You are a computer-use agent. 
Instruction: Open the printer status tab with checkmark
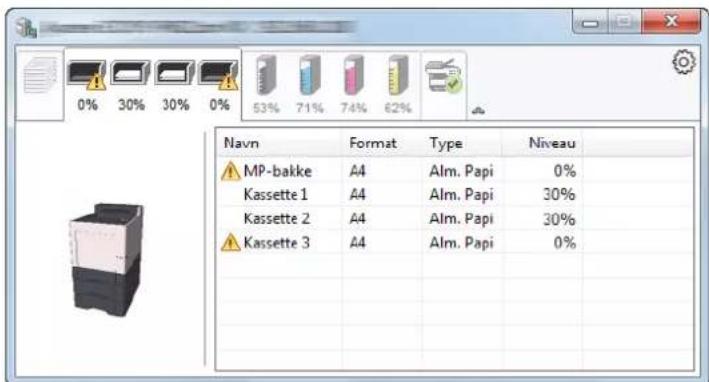tap(444, 76)
